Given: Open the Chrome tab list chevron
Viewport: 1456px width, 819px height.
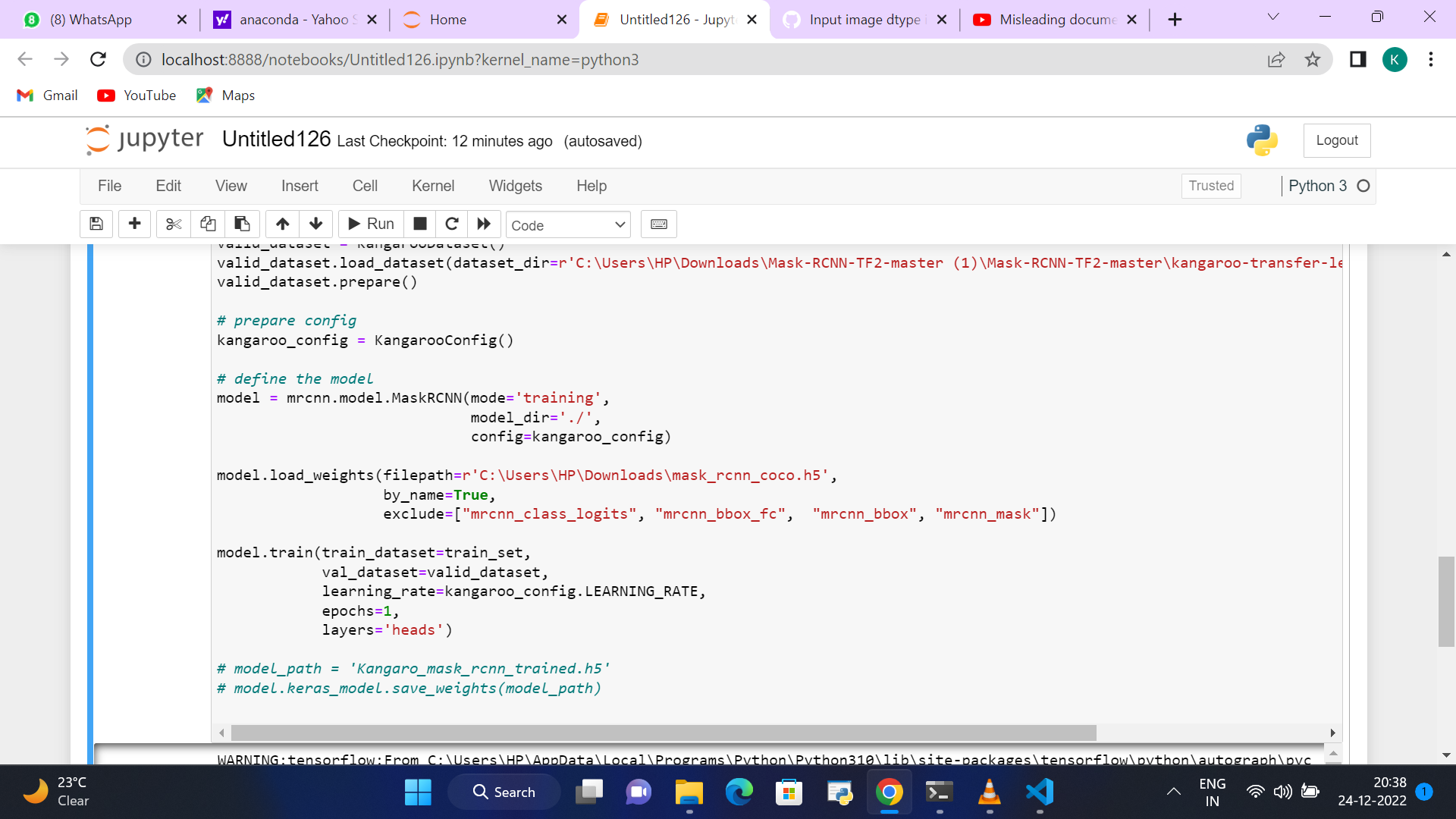Looking at the screenshot, I should click(1273, 17).
